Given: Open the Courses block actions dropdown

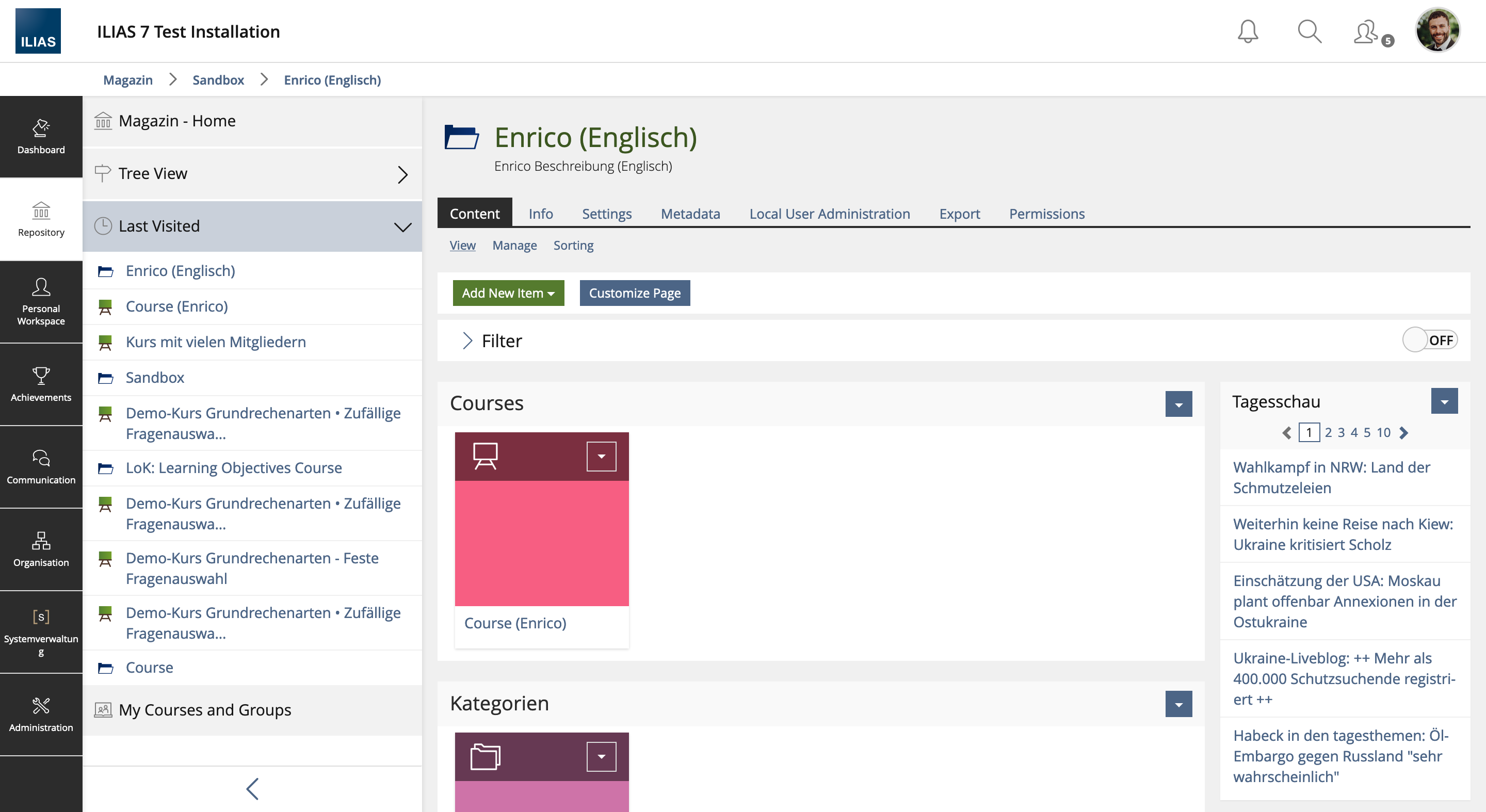Looking at the screenshot, I should click(x=1178, y=404).
